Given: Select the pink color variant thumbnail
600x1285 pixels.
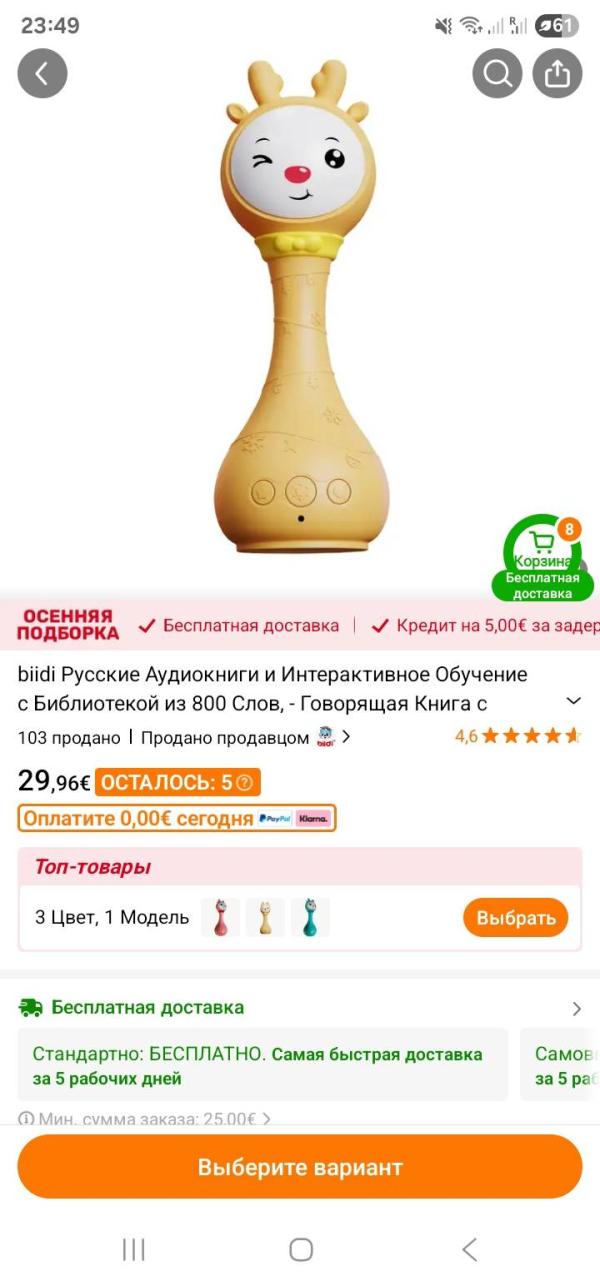Looking at the screenshot, I should click(x=221, y=917).
